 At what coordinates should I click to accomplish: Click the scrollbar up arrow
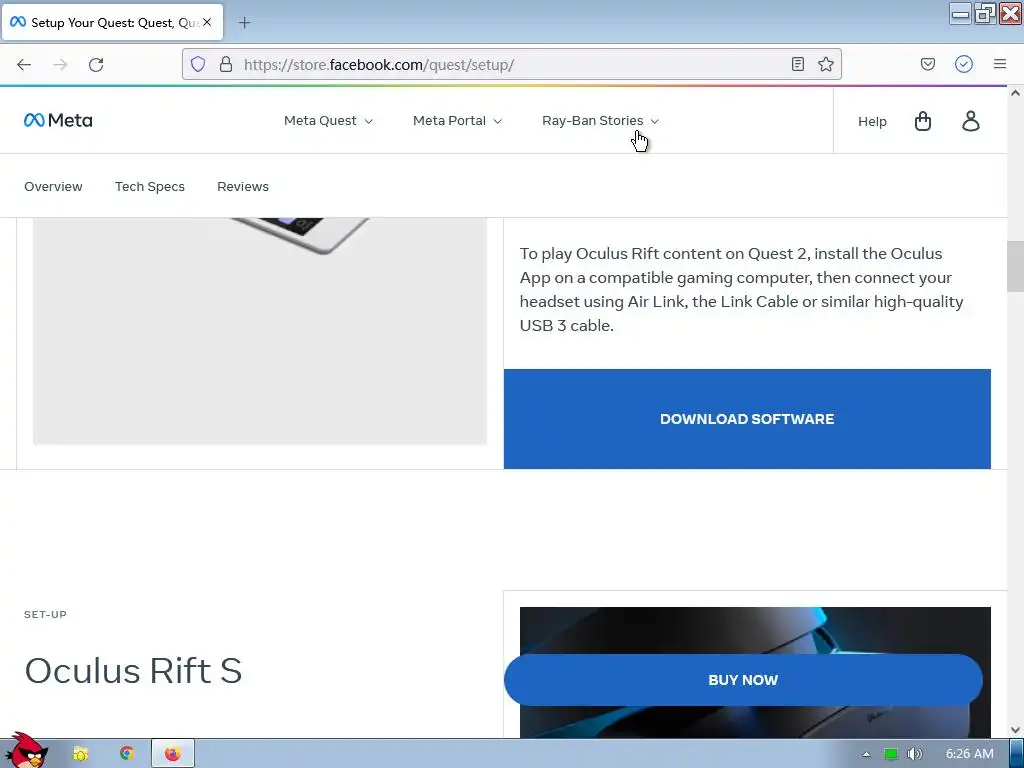click(1016, 93)
